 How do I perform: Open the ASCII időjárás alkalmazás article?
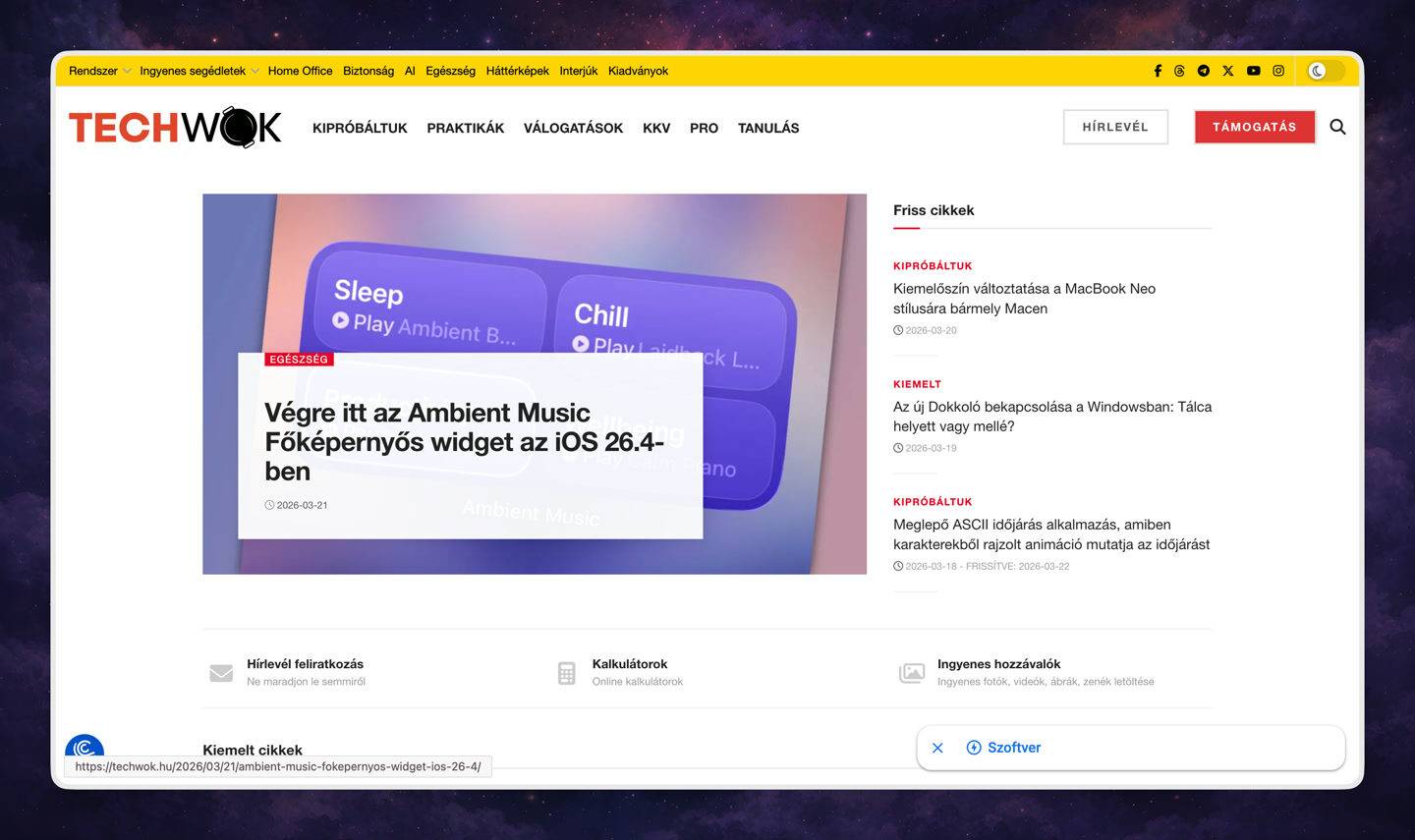click(1051, 534)
